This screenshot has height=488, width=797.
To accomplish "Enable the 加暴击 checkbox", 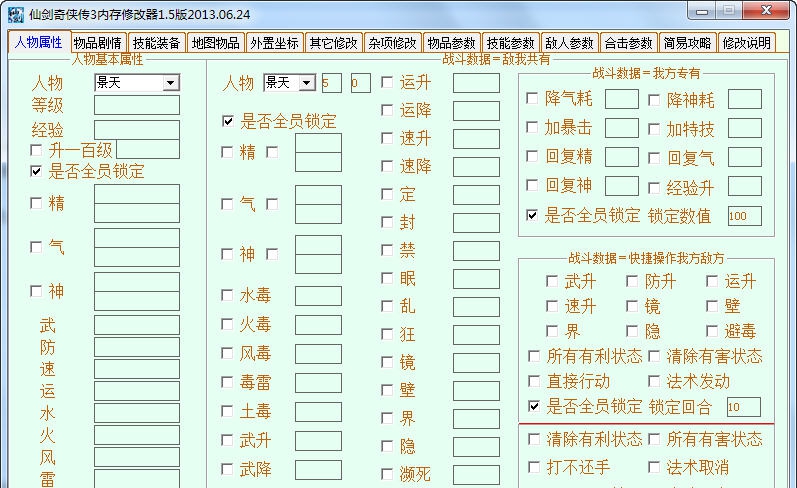I will 532,127.
